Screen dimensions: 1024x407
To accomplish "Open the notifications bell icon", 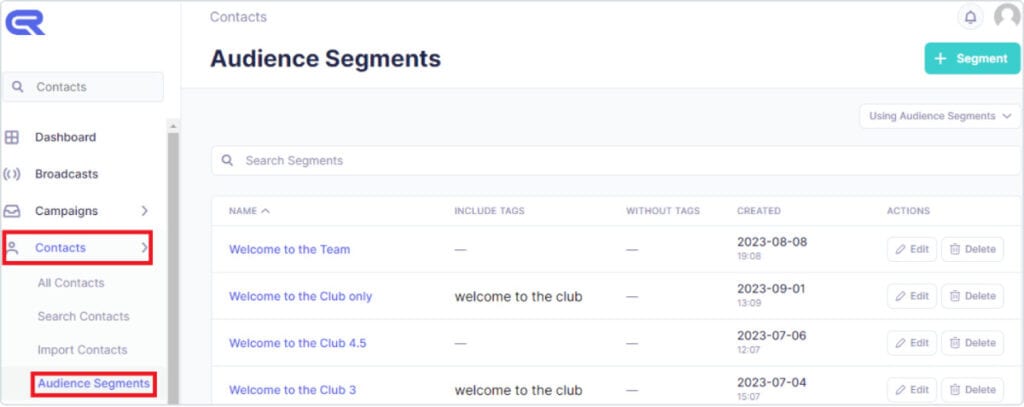I will coord(970,17).
